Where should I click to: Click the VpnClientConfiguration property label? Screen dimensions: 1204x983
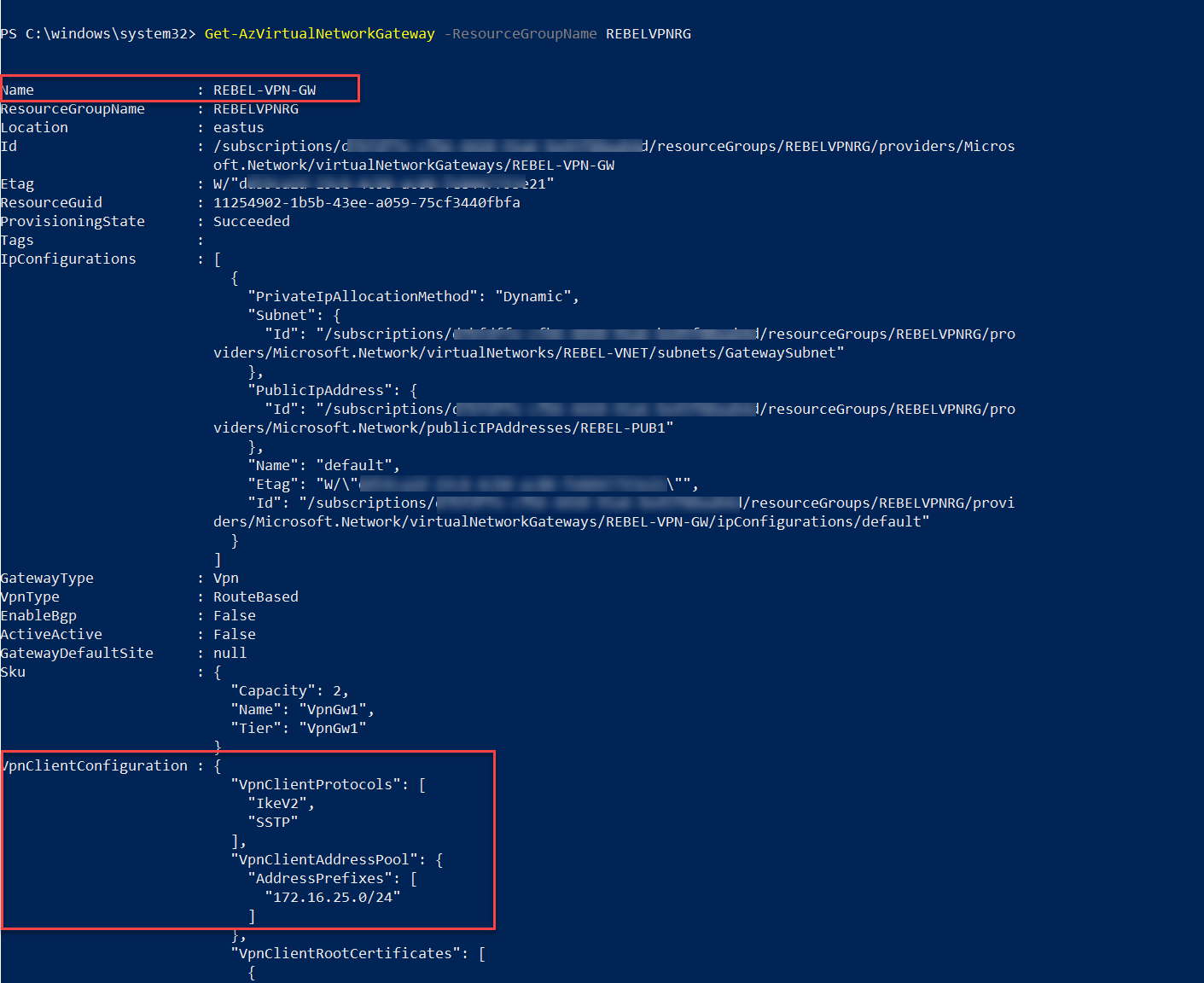pos(94,766)
